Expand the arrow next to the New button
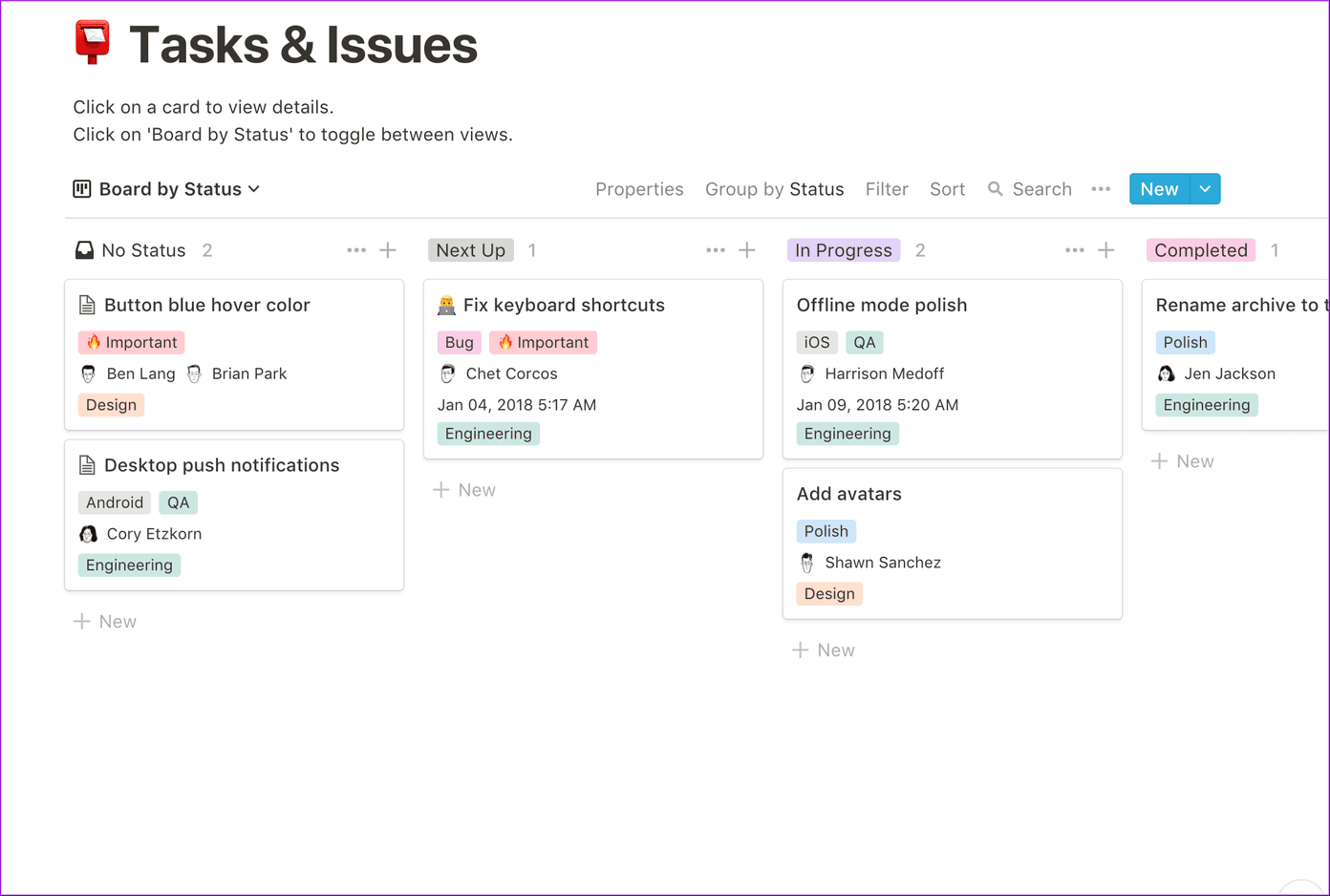The height and width of the screenshot is (896, 1330). (x=1205, y=189)
